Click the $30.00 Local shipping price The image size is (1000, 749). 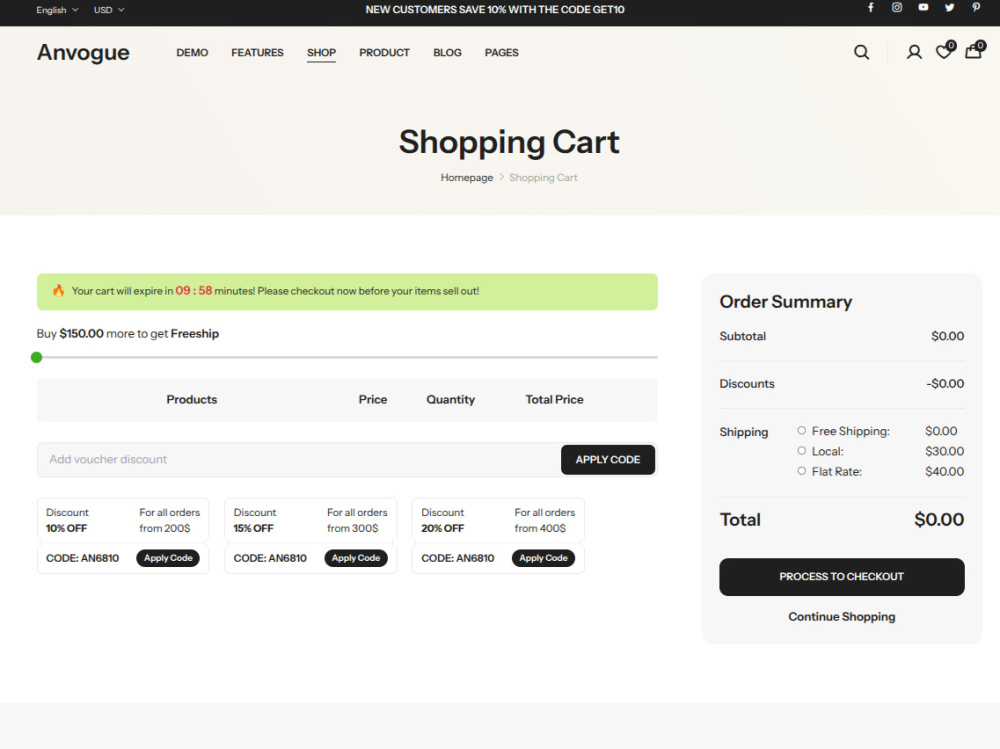(945, 451)
